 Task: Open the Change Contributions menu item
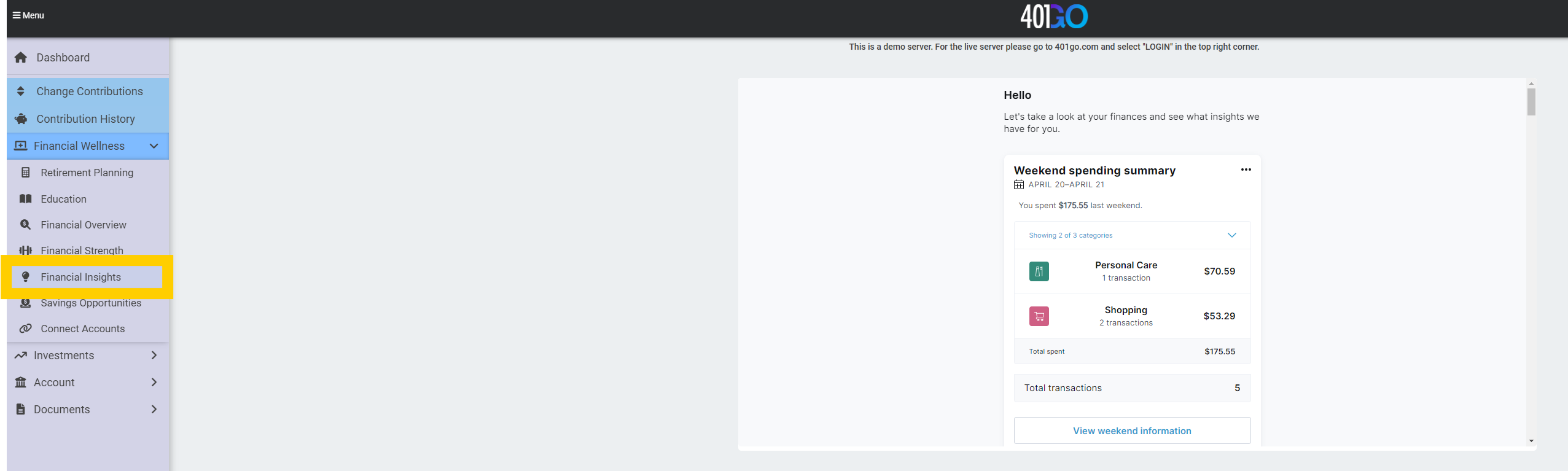pyautogui.click(x=89, y=91)
